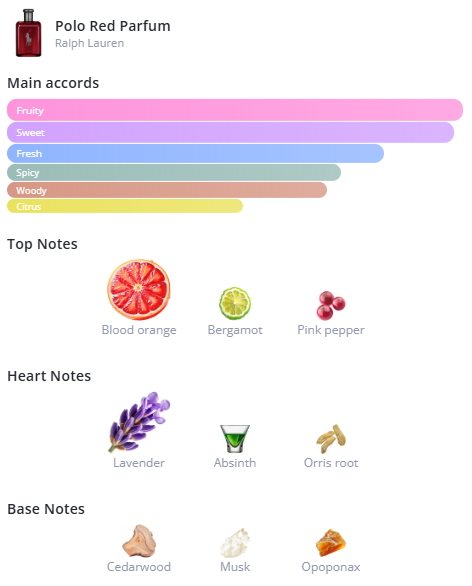Click the Cedarwood chunk icon
Screen dimensions: 472x586
pos(139,540)
